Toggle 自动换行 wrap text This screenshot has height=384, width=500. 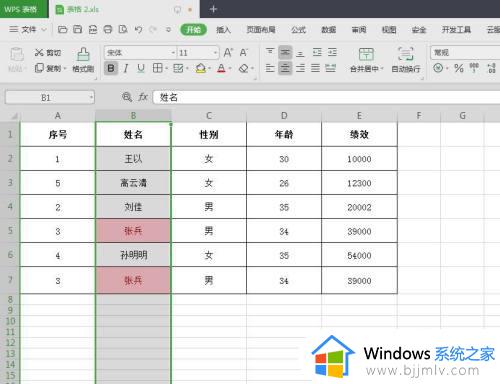[x=406, y=60]
